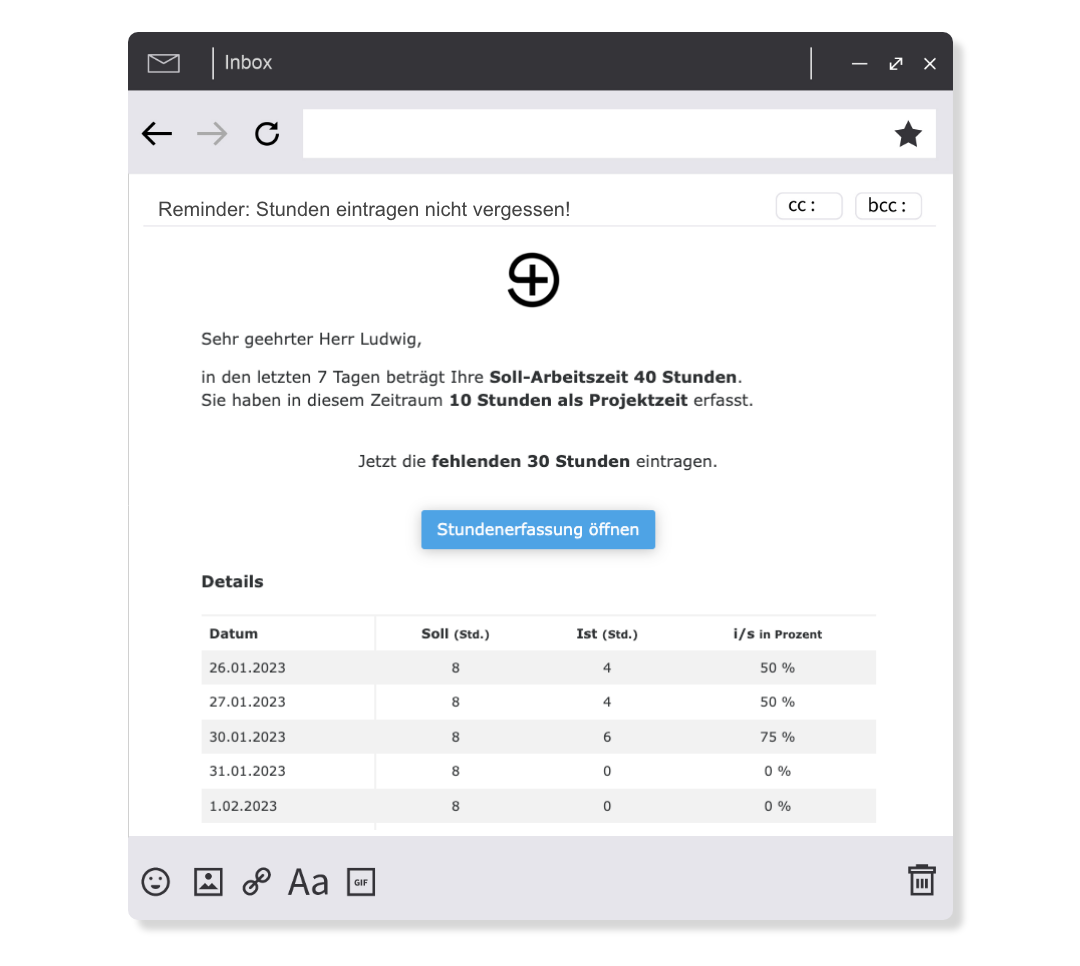Open Stundenerfassung öffnen button
Image resolution: width=1080 pixels, height=966 pixels.
click(x=538, y=529)
